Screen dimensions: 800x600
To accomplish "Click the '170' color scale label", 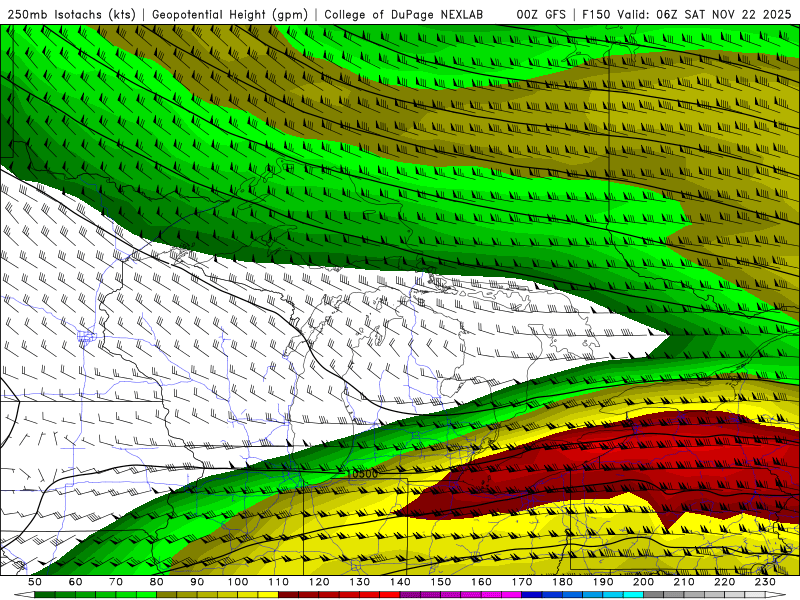I will coord(522,582).
